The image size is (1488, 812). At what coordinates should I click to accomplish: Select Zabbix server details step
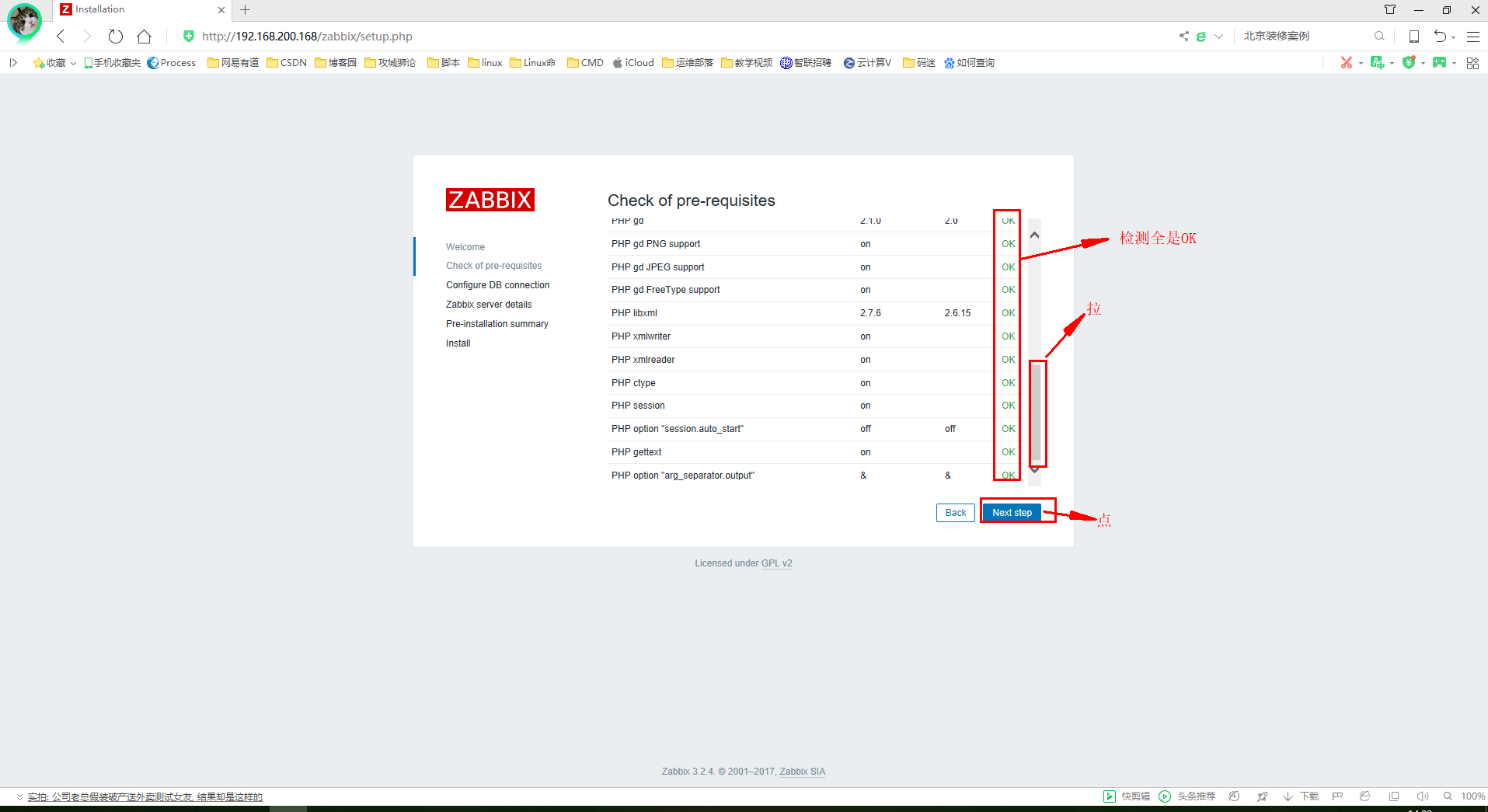tap(489, 305)
